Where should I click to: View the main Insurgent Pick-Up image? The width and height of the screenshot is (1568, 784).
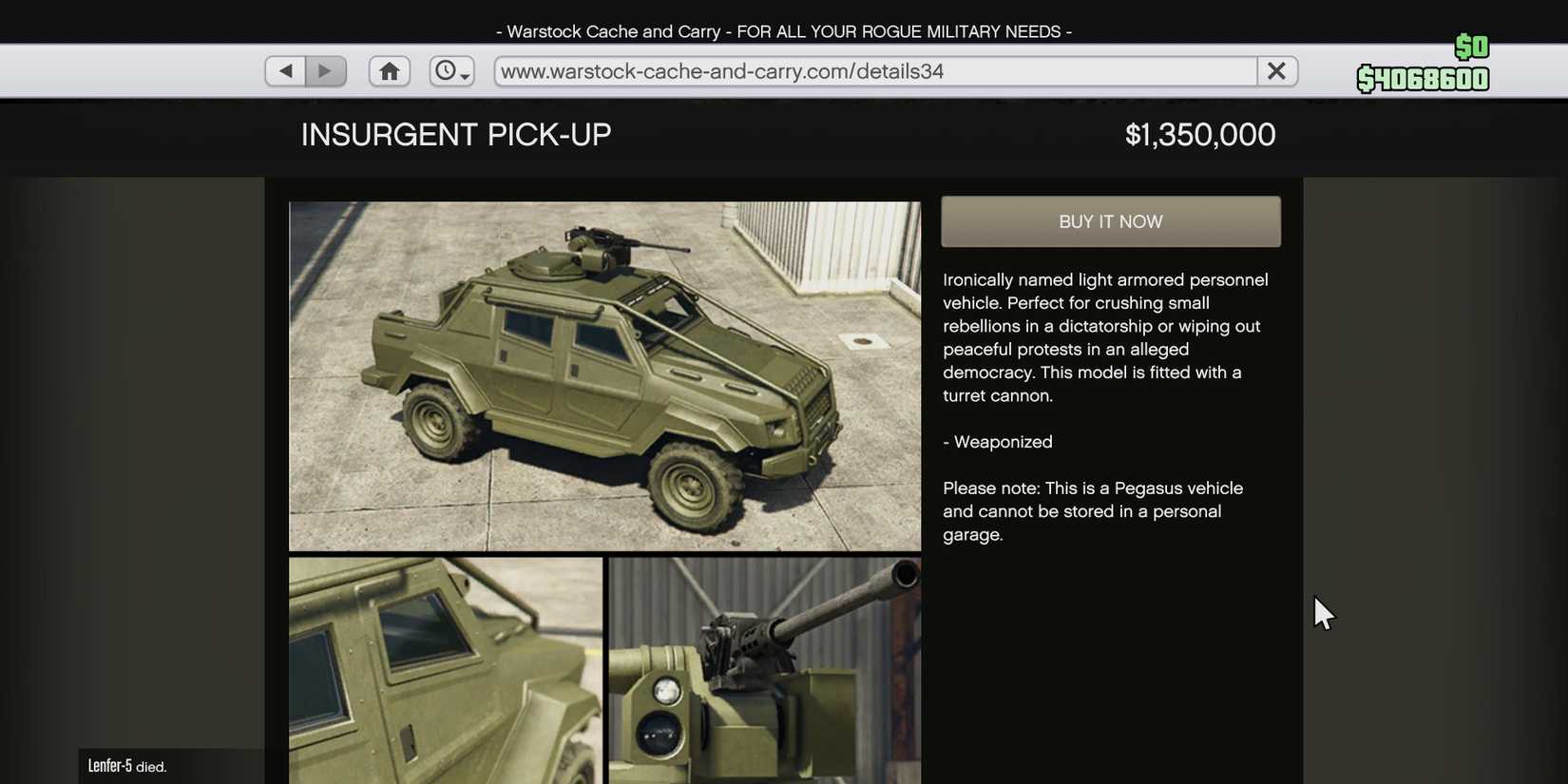tap(604, 375)
